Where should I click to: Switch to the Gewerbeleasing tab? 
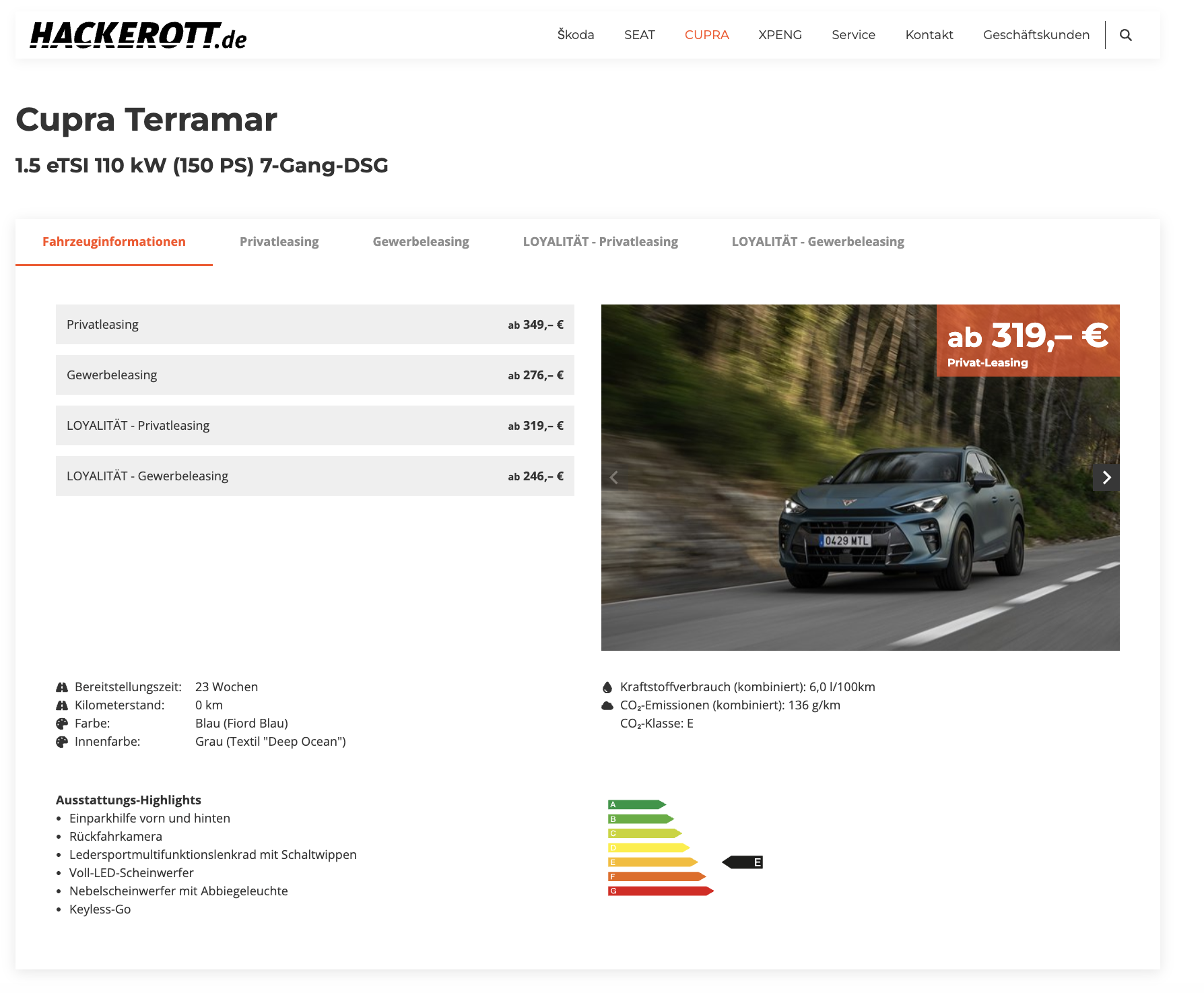click(421, 242)
